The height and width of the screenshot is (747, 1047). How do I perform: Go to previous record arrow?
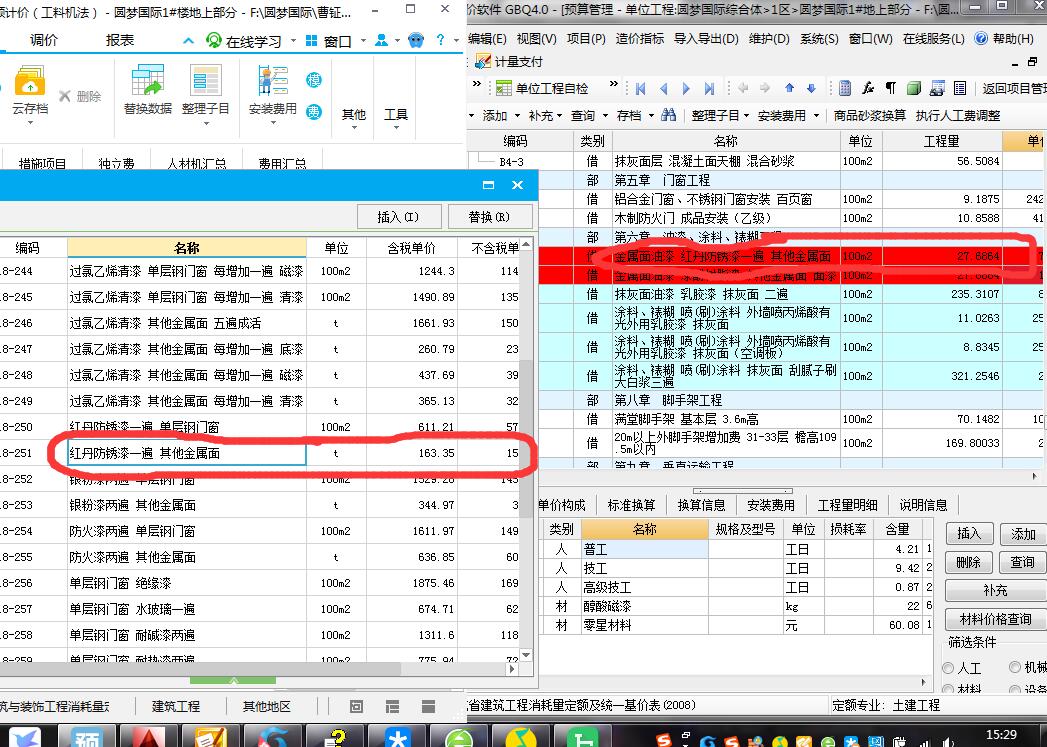[664, 88]
